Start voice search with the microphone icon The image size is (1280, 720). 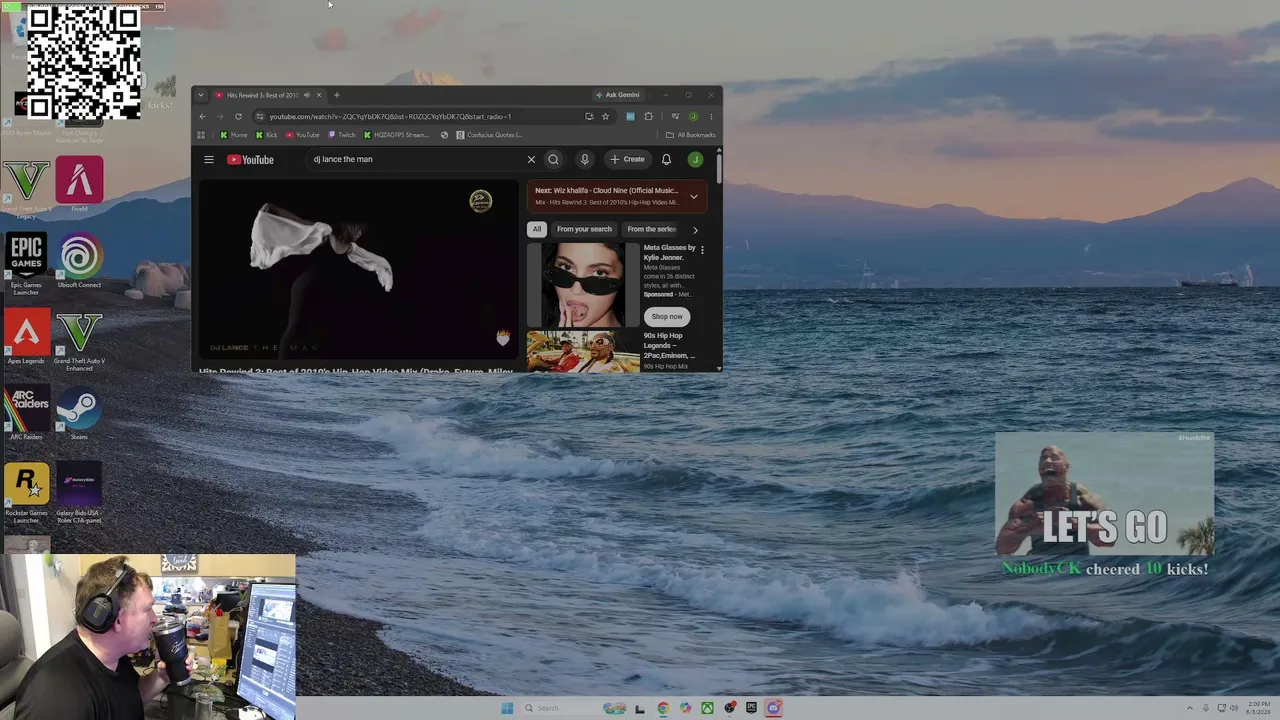pos(585,160)
